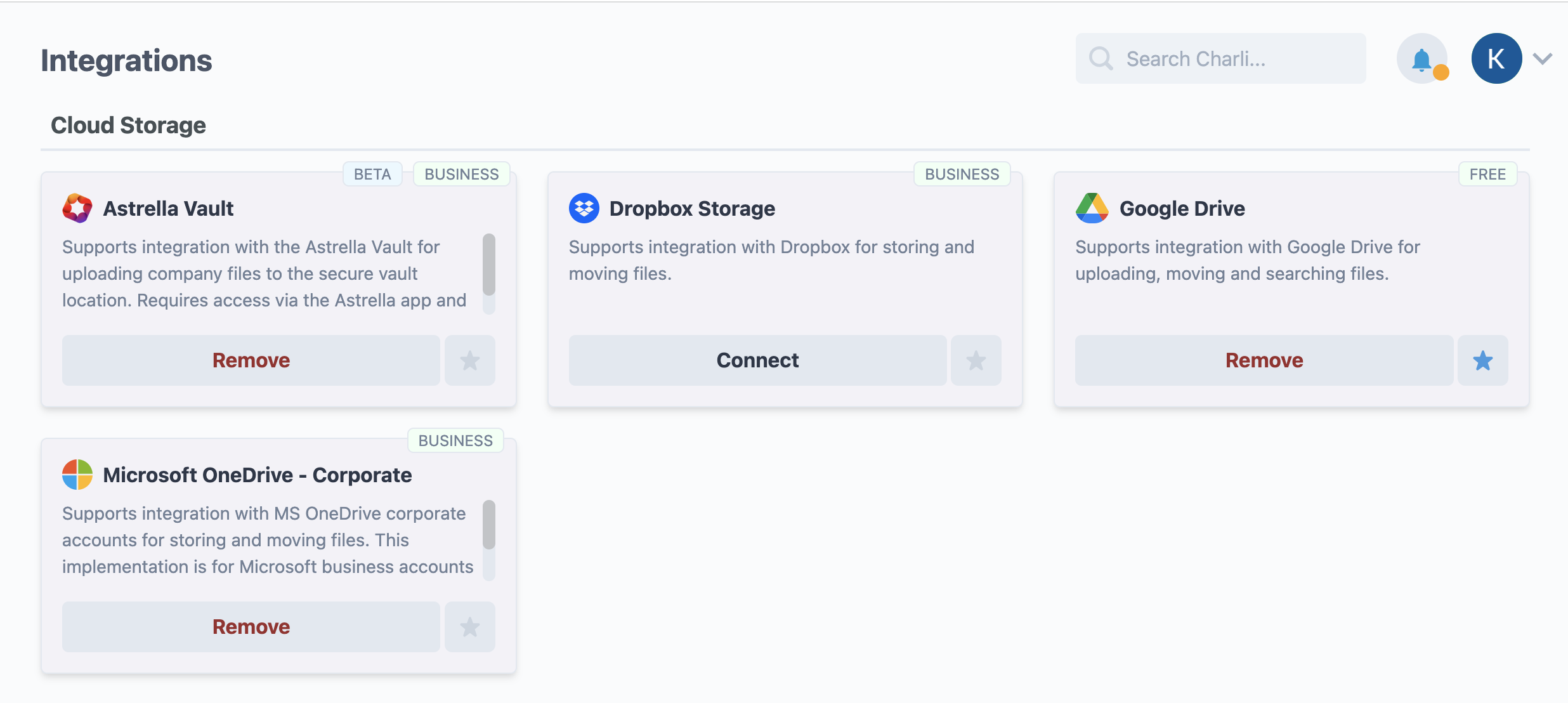Click the Astrella Vault logo icon
Viewport: 1568px width, 703px height.
pos(77,208)
